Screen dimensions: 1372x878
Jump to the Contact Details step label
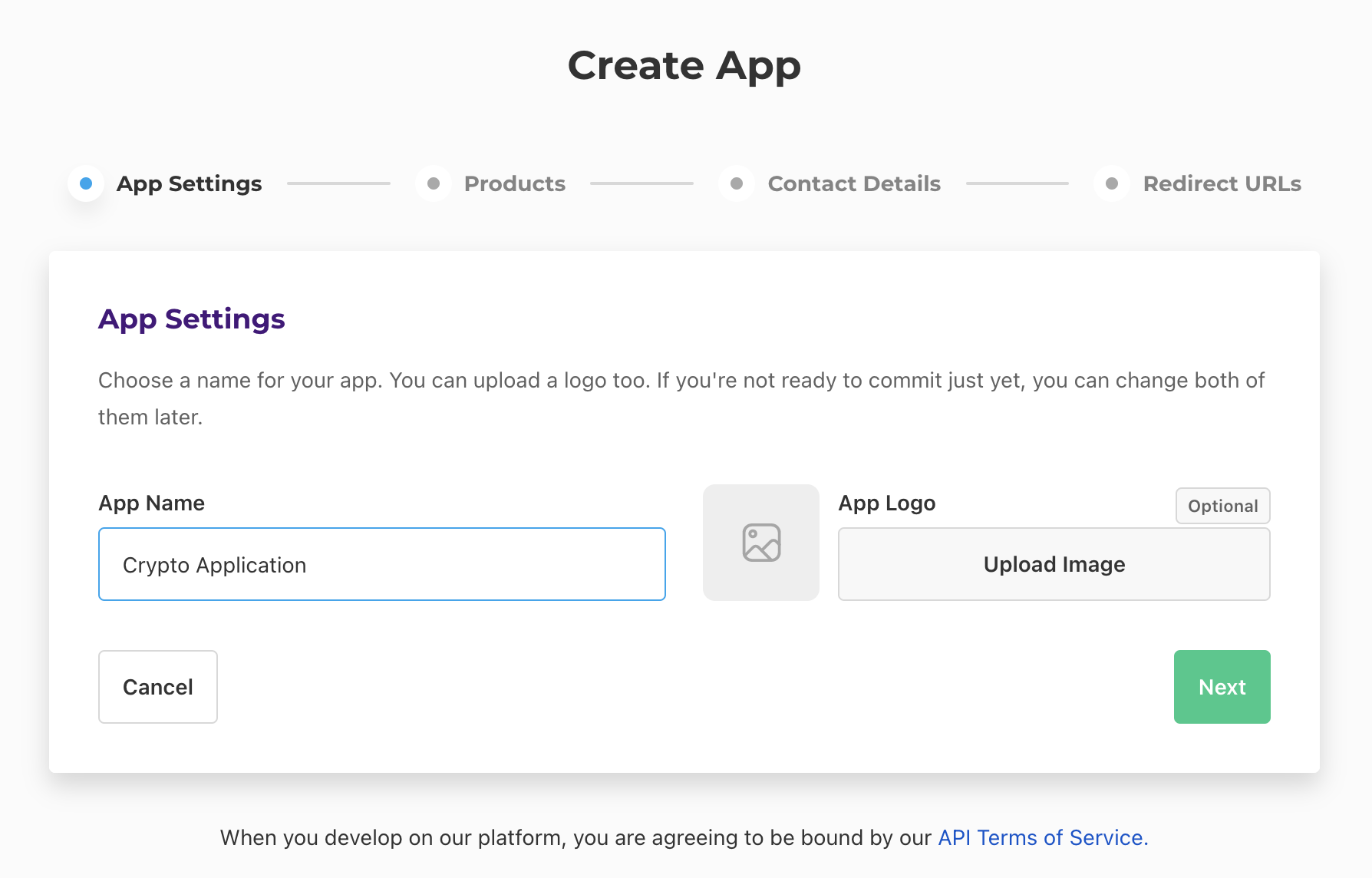click(x=854, y=183)
